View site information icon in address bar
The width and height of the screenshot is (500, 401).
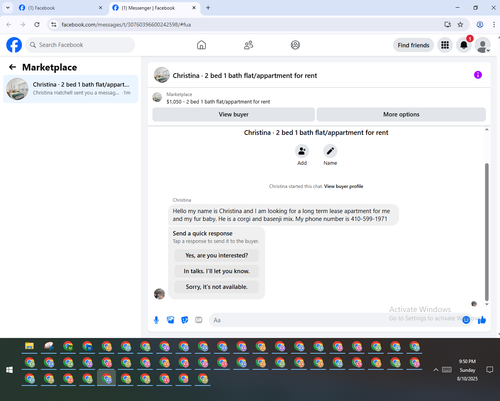coord(54,24)
